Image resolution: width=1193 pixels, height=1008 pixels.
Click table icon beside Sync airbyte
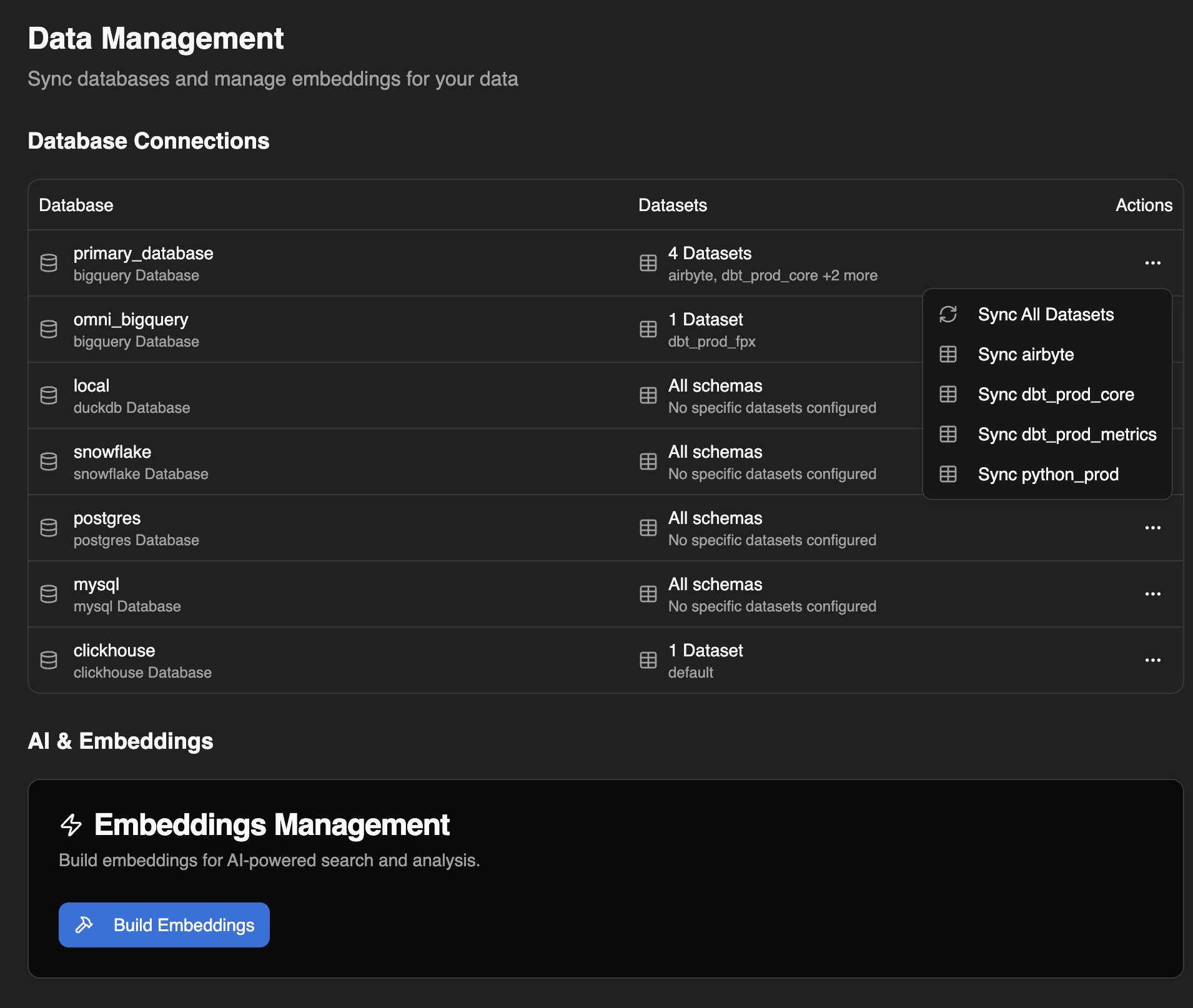tap(948, 354)
